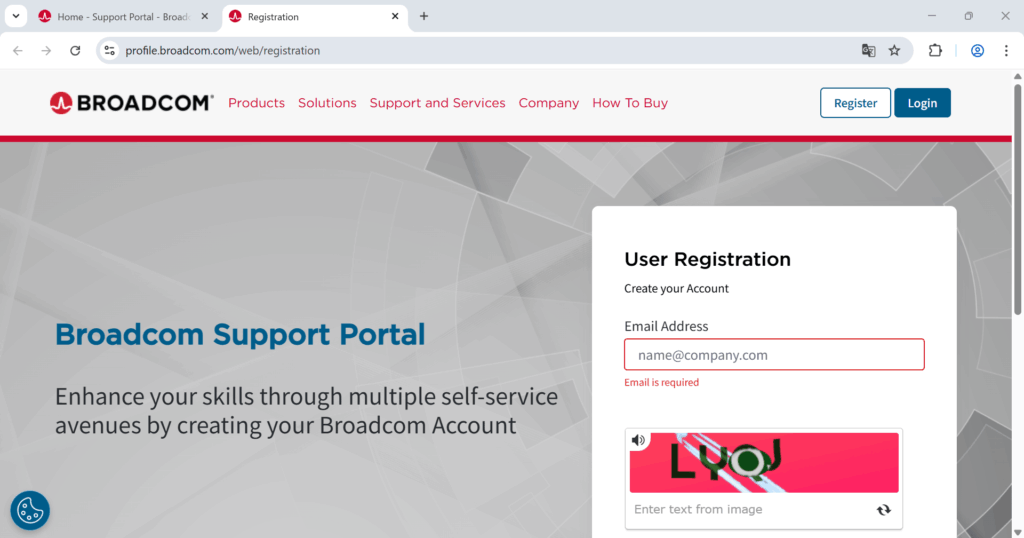The height and width of the screenshot is (538, 1024).
Task: Open the Support and Services menu
Action: pos(437,103)
